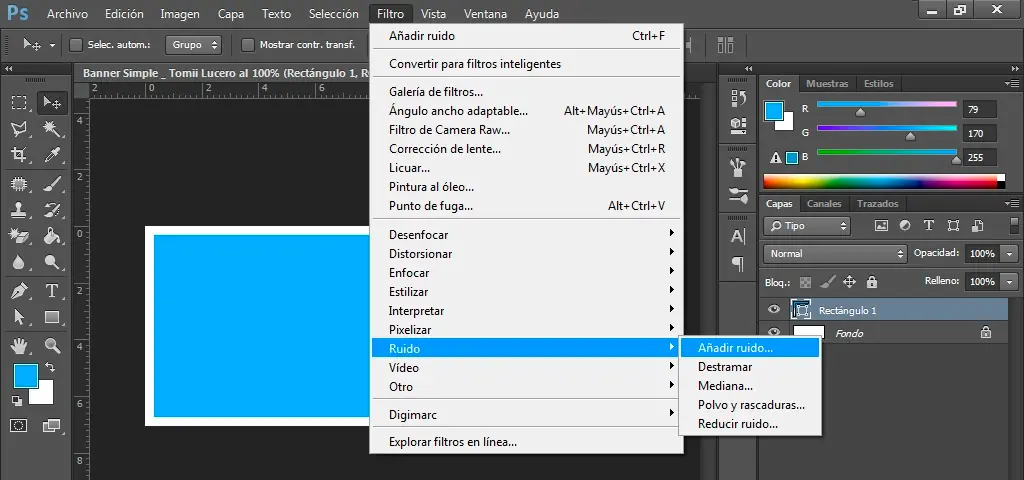Expand the Digimarc submenu

pyautogui.click(x=527, y=415)
